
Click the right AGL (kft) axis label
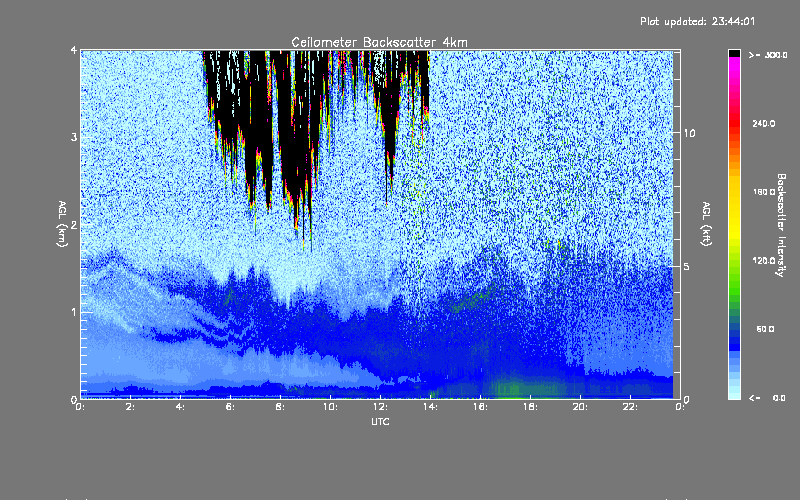[706, 224]
